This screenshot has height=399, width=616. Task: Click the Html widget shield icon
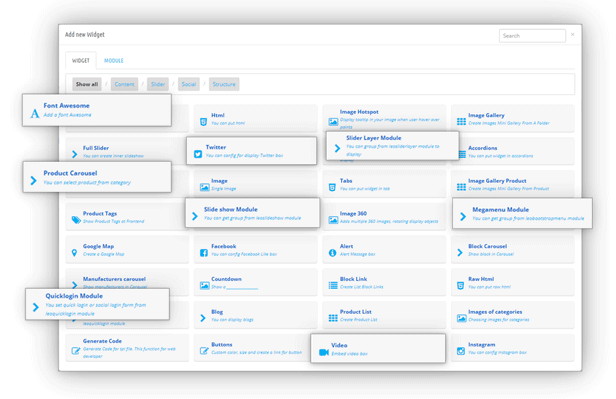pos(204,122)
